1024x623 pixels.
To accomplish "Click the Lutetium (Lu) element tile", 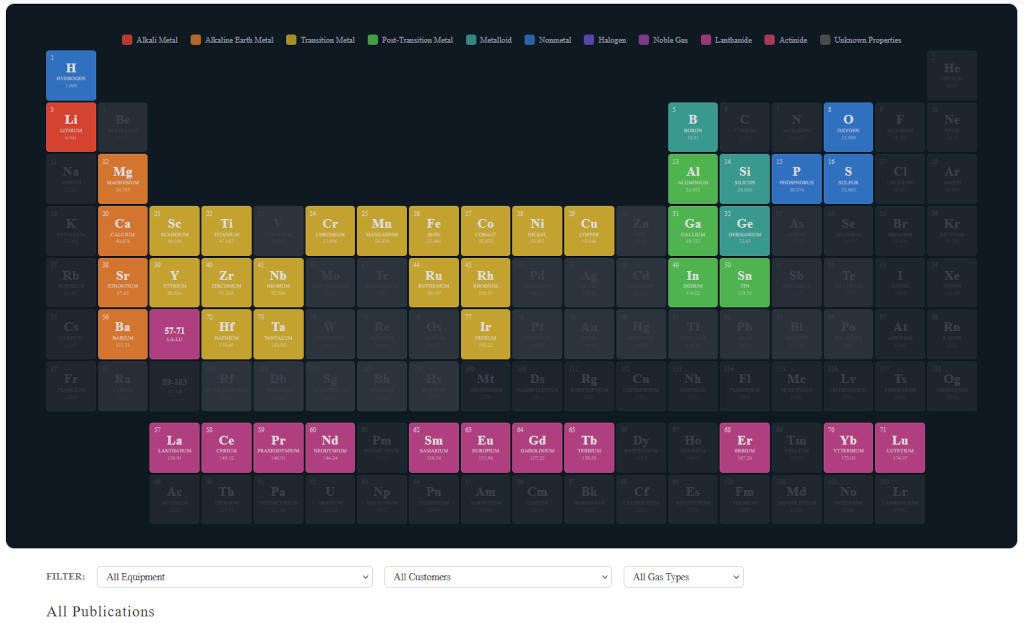I will (900, 447).
